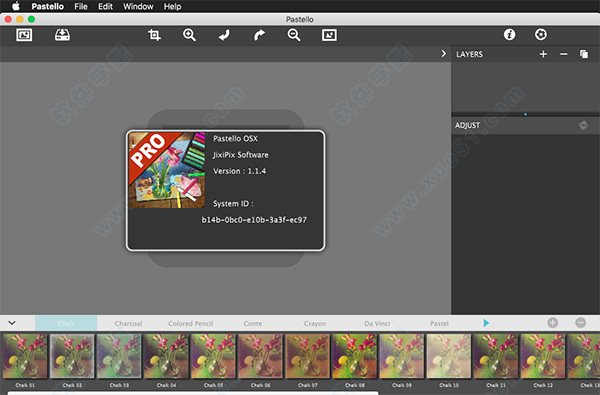Add preset with circular plus button
The width and height of the screenshot is (600, 395).
553,323
